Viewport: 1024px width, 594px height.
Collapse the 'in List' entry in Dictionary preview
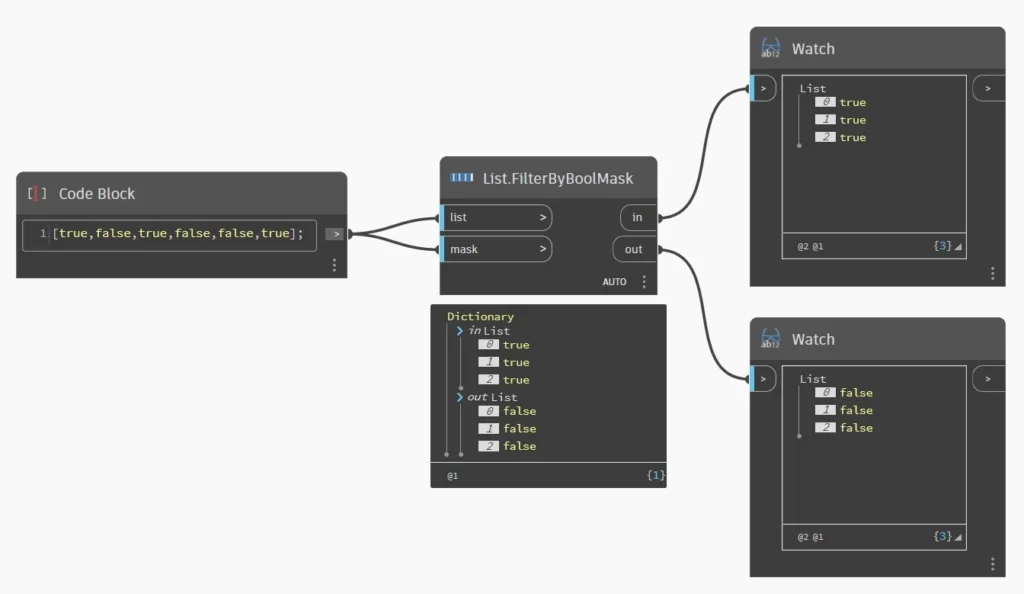pos(460,331)
